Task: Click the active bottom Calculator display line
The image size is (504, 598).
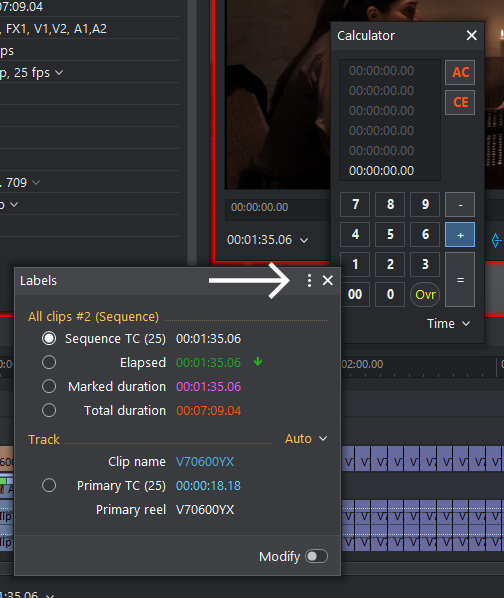Action: 381,170
